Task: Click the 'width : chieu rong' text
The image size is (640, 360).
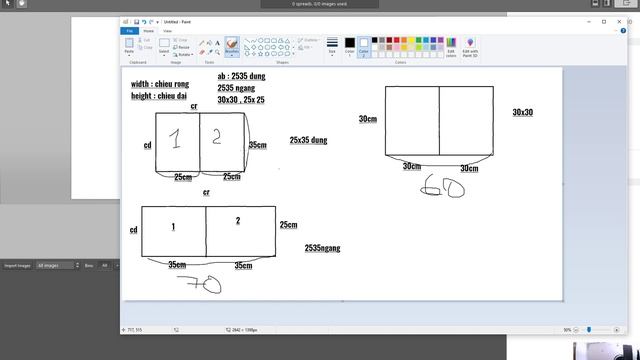Action: (x=160, y=84)
